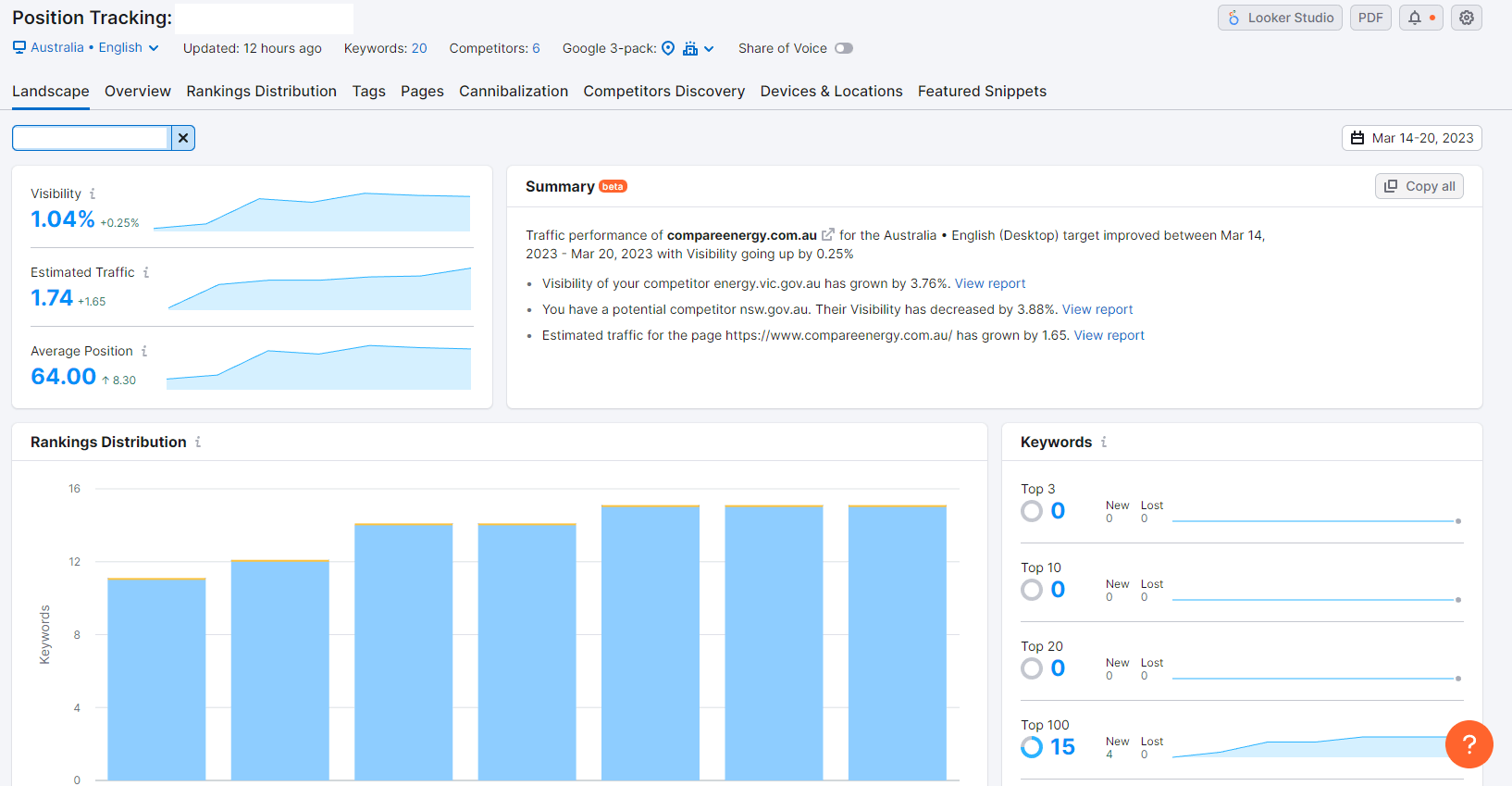Viewport: 1512px width, 786px height.
Task: Click first bar in Rankings Distribution chart
Action: pos(156,680)
